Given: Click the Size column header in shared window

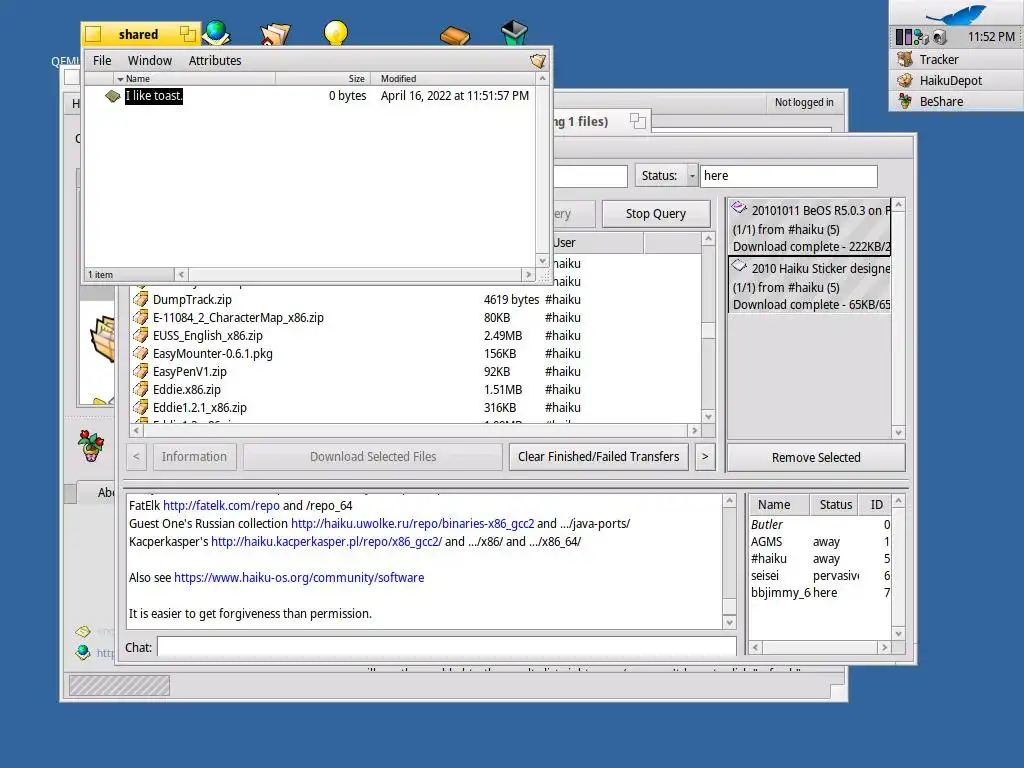Looking at the screenshot, I should [x=323, y=78].
